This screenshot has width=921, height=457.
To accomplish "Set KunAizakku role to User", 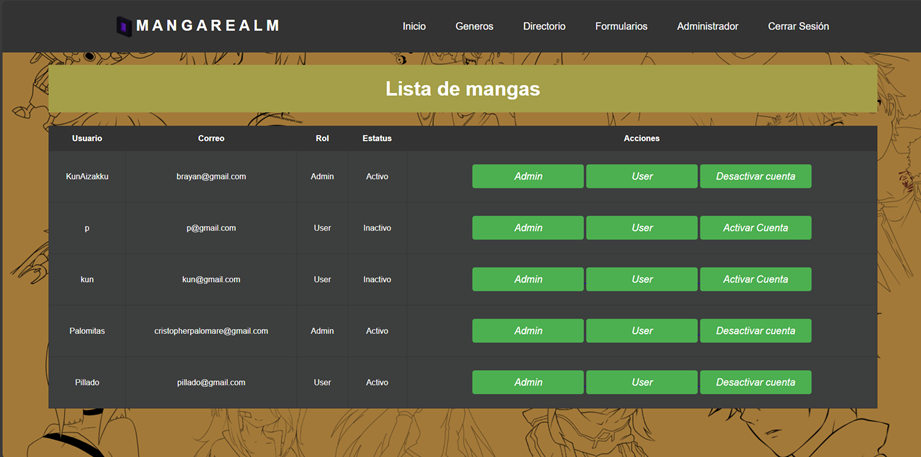I will (642, 176).
